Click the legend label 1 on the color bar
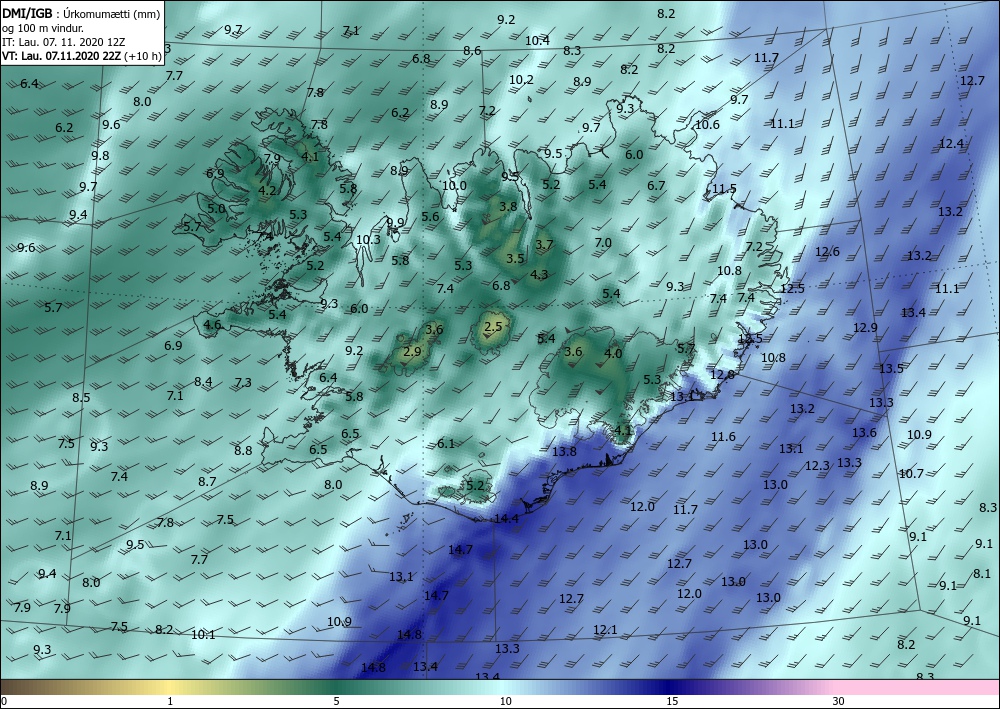The image size is (1000, 709). (170, 701)
